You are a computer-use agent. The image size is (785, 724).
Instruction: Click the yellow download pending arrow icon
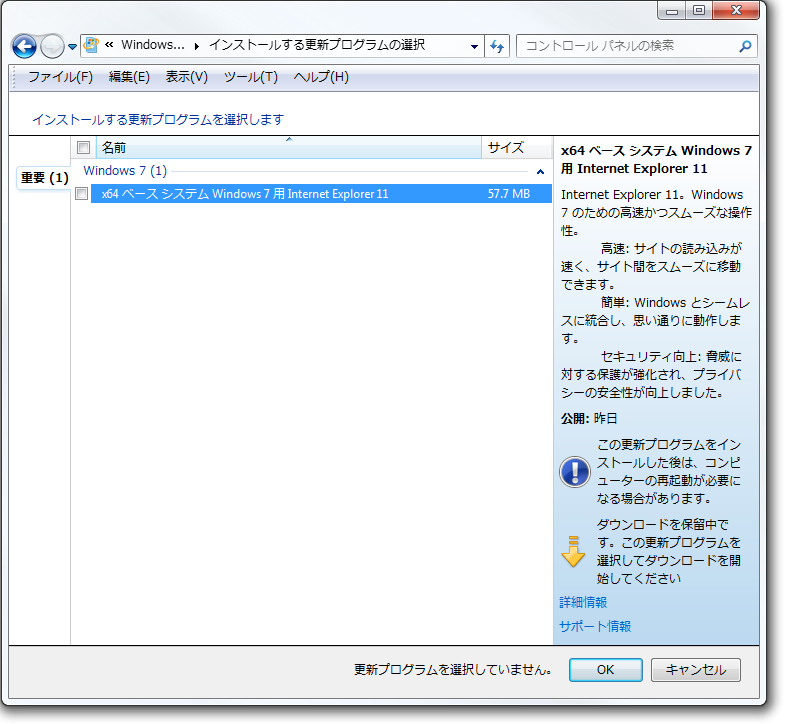(573, 551)
